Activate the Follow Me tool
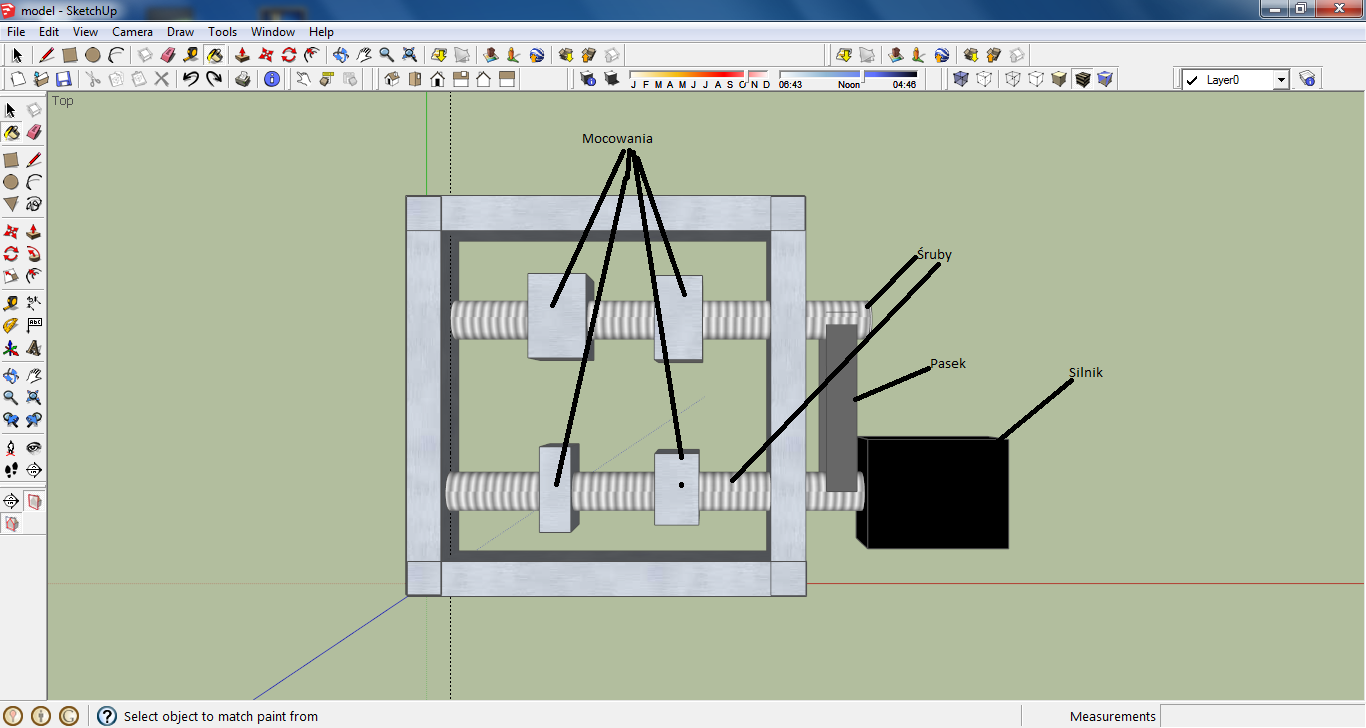1366x728 pixels. (34, 254)
